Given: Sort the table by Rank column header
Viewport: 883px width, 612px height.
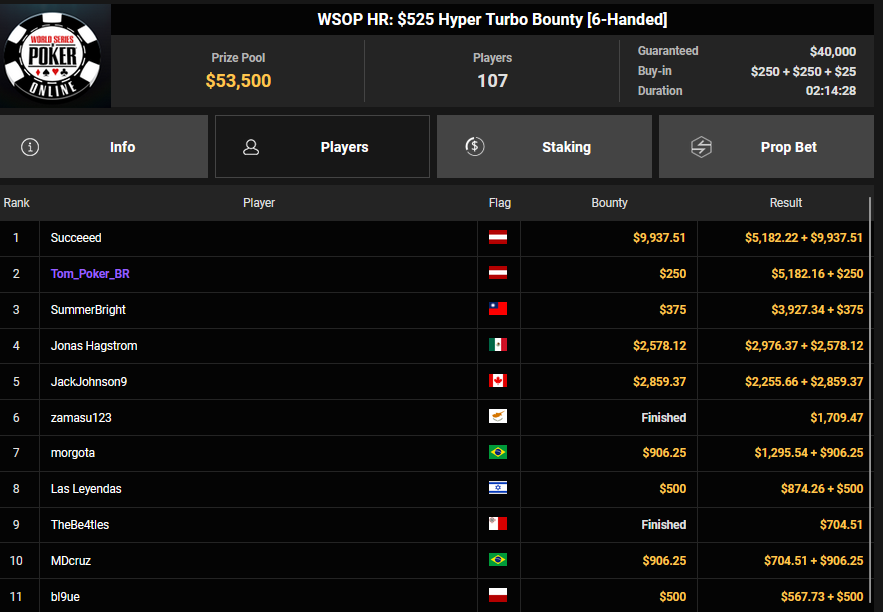Looking at the screenshot, I should click(x=17, y=203).
